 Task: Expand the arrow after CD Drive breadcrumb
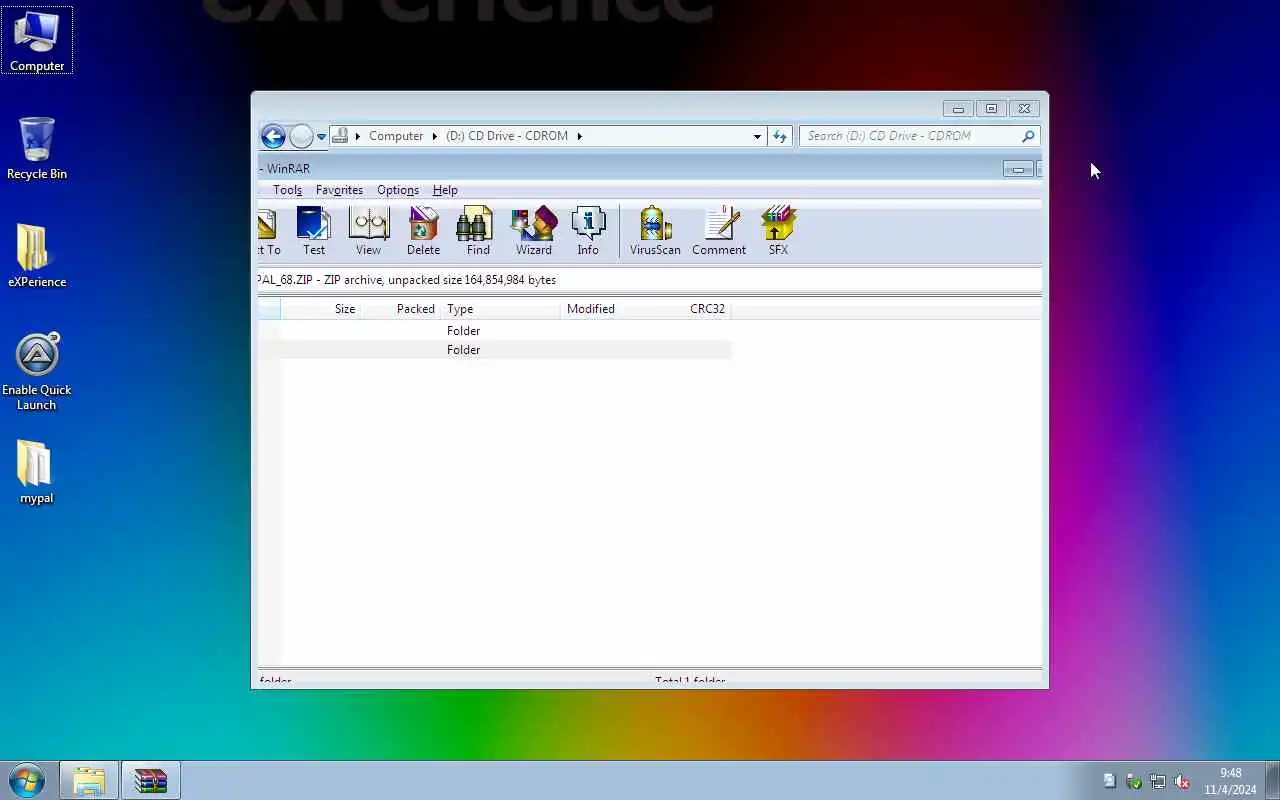point(579,136)
